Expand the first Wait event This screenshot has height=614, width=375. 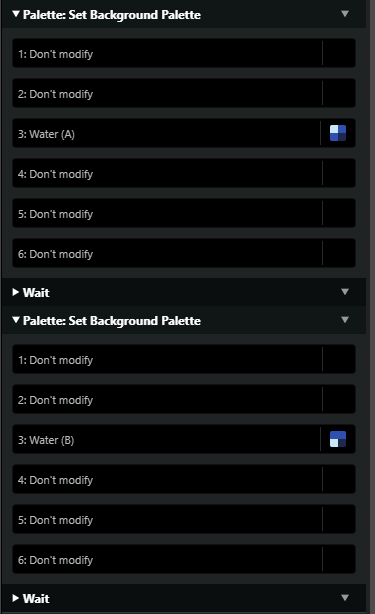click(x=16, y=292)
